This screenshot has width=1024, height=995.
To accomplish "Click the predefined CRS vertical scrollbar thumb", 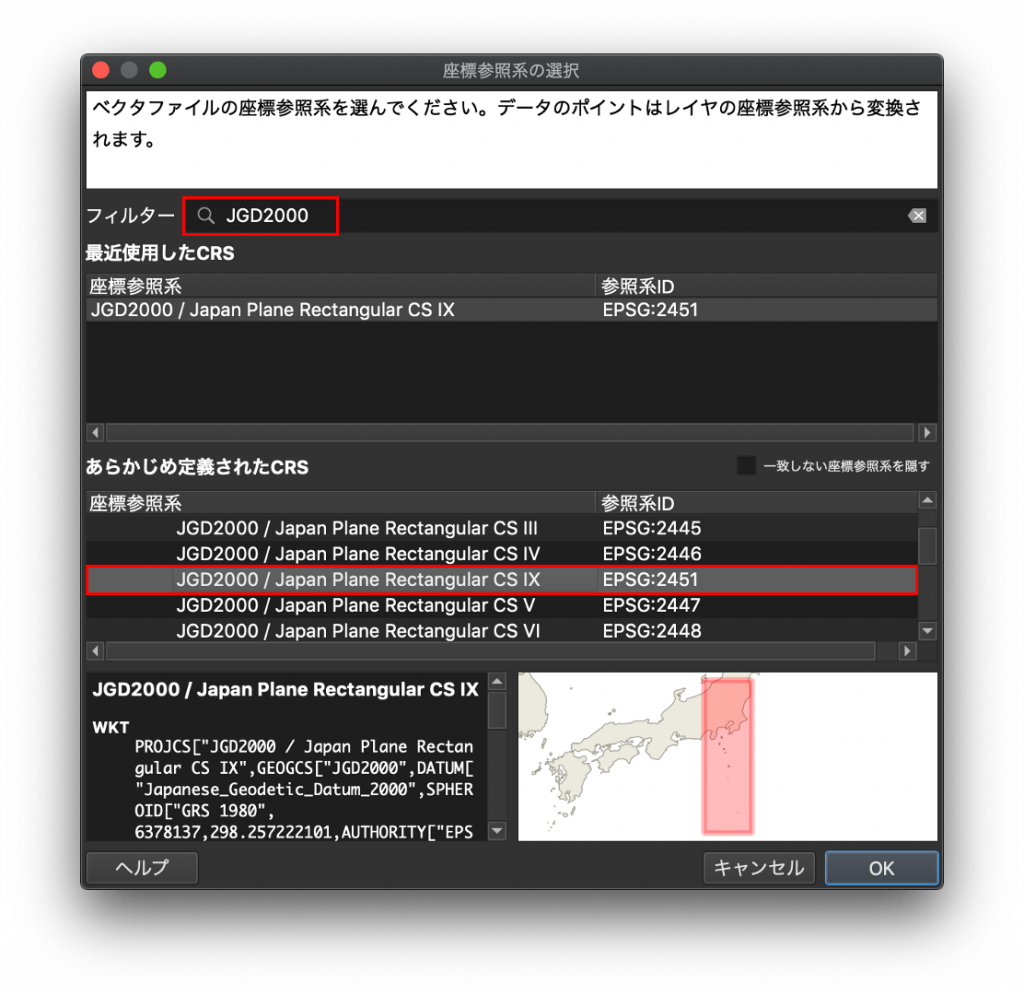I will 927,545.
